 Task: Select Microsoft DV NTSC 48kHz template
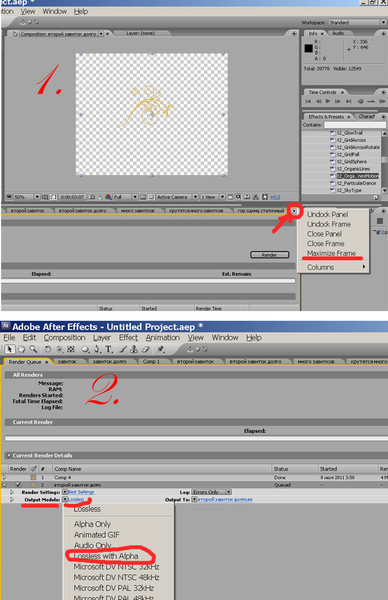pos(116,577)
